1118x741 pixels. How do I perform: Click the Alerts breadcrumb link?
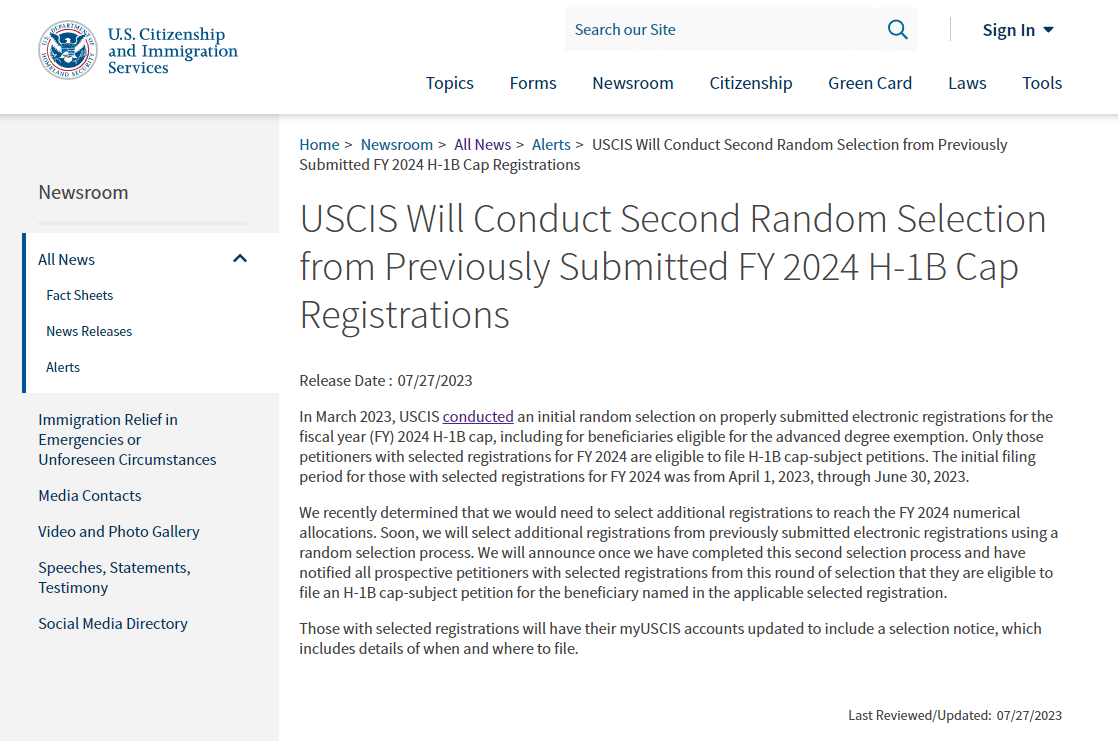(551, 144)
